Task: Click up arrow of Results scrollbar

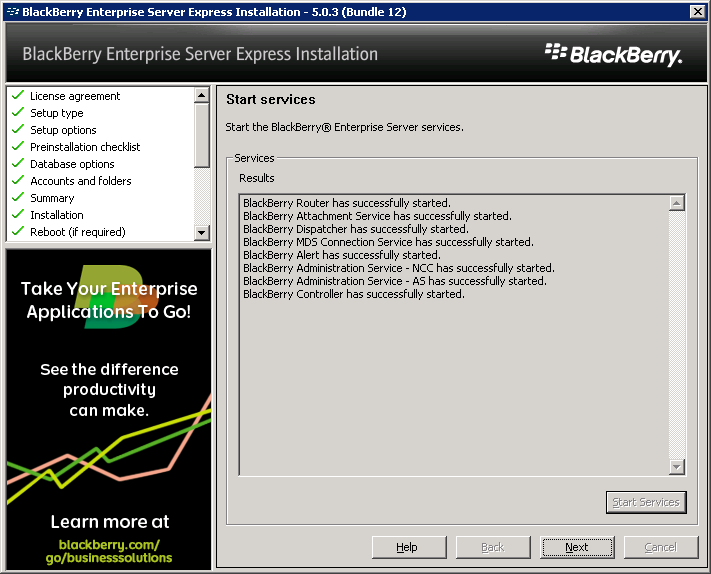Action: click(x=677, y=203)
